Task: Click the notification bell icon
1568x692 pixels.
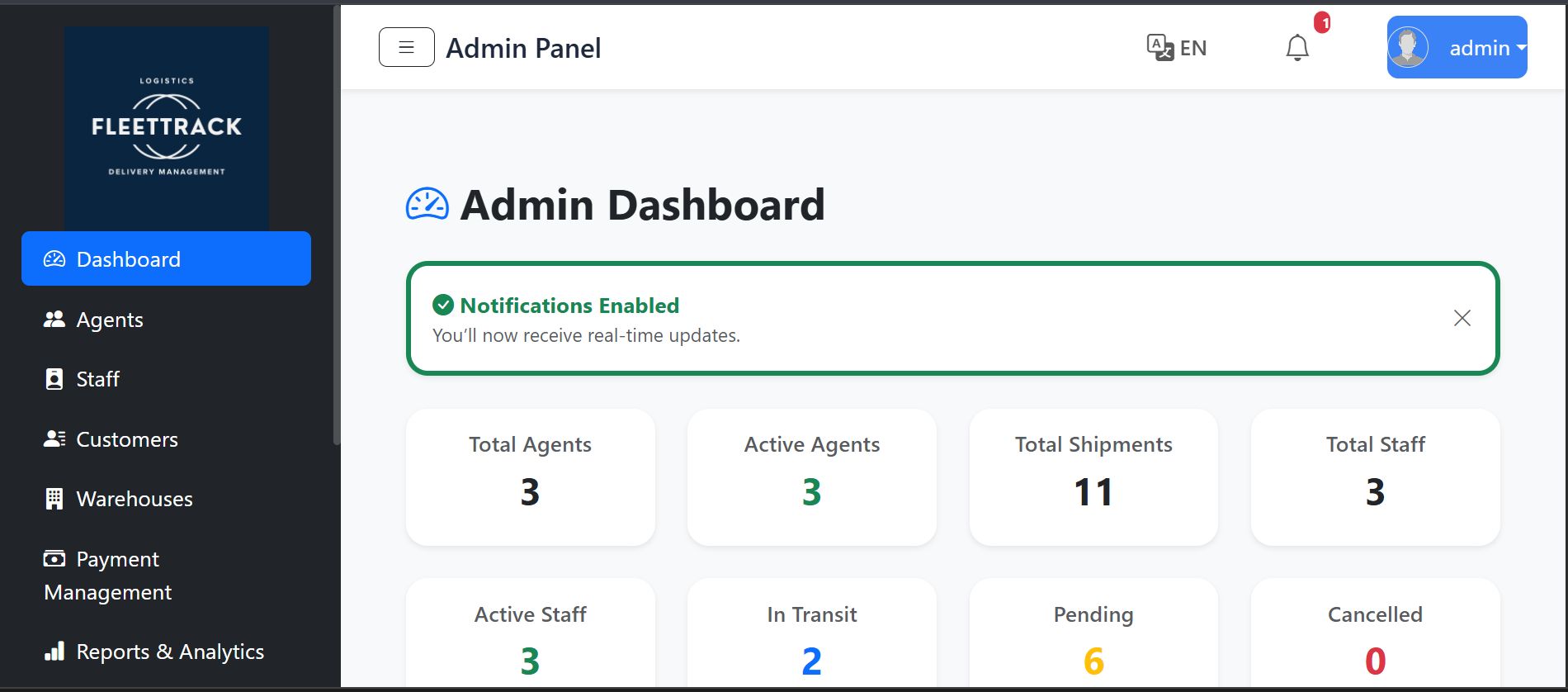Action: [x=1297, y=48]
